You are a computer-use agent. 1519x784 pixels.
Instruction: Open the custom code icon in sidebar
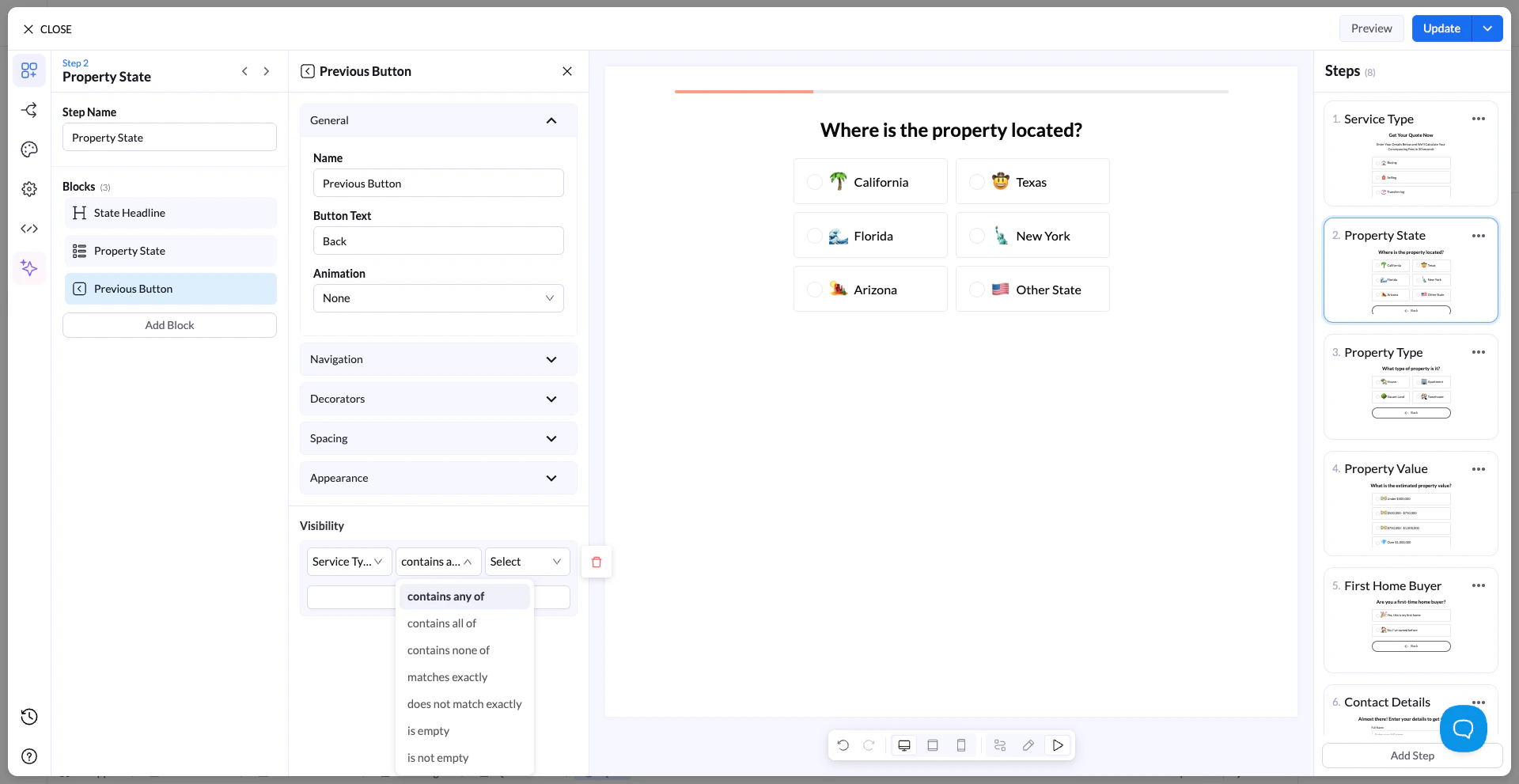[29, 229]
